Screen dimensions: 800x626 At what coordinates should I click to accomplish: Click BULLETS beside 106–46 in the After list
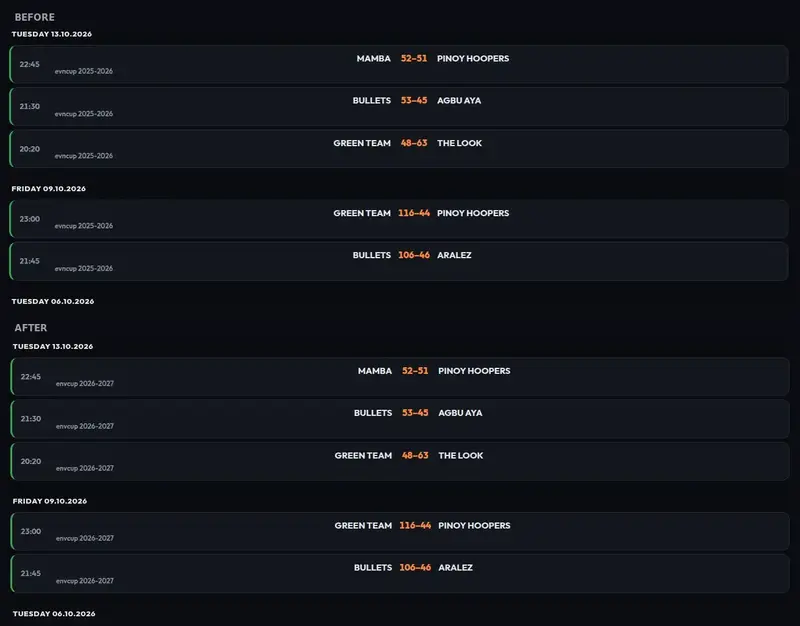pos(372,567)
